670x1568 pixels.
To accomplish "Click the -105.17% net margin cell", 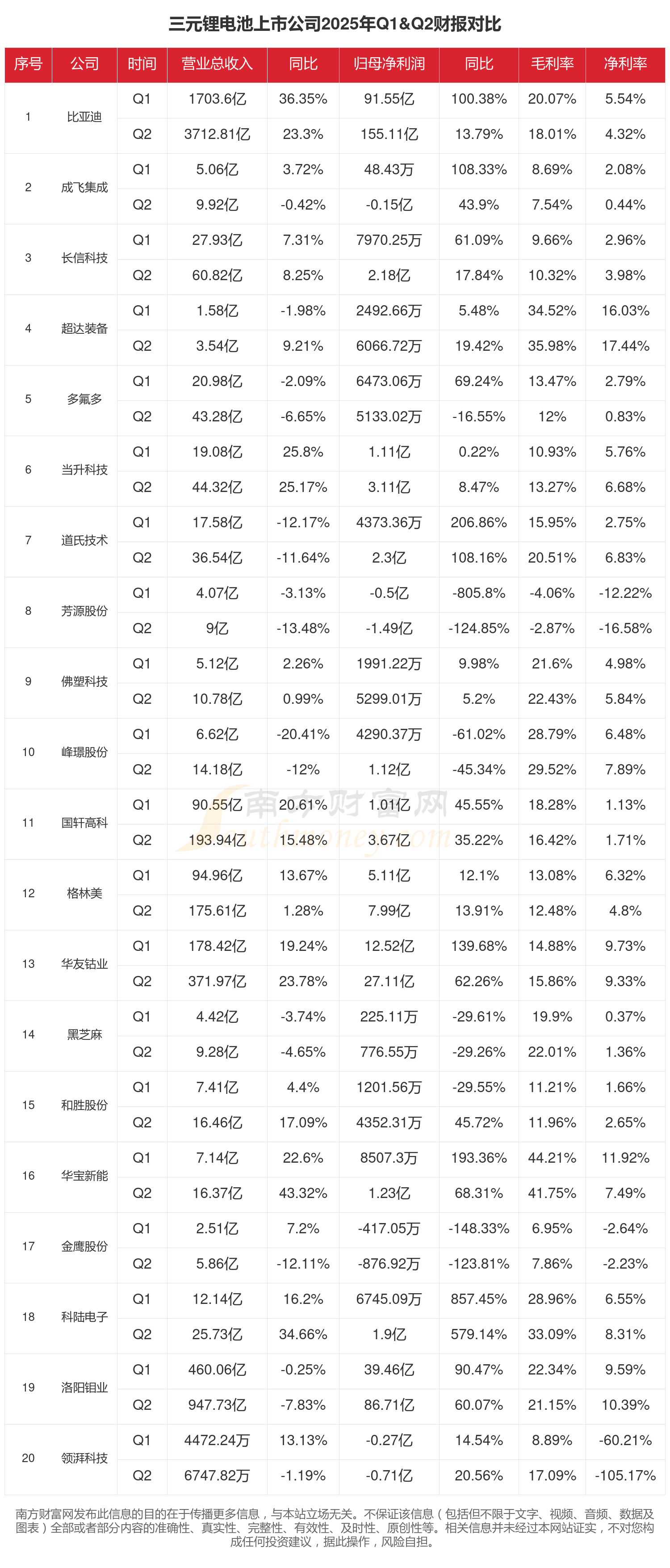I will (x=625, y=1476).
